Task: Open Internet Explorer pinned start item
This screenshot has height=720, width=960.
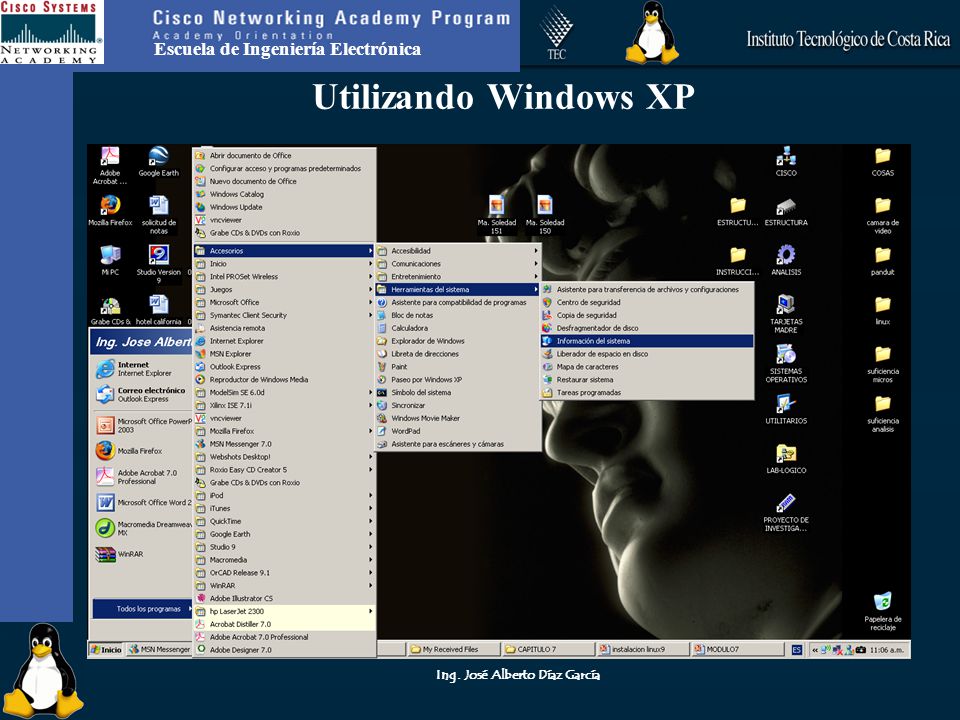Action: point(142,369)
